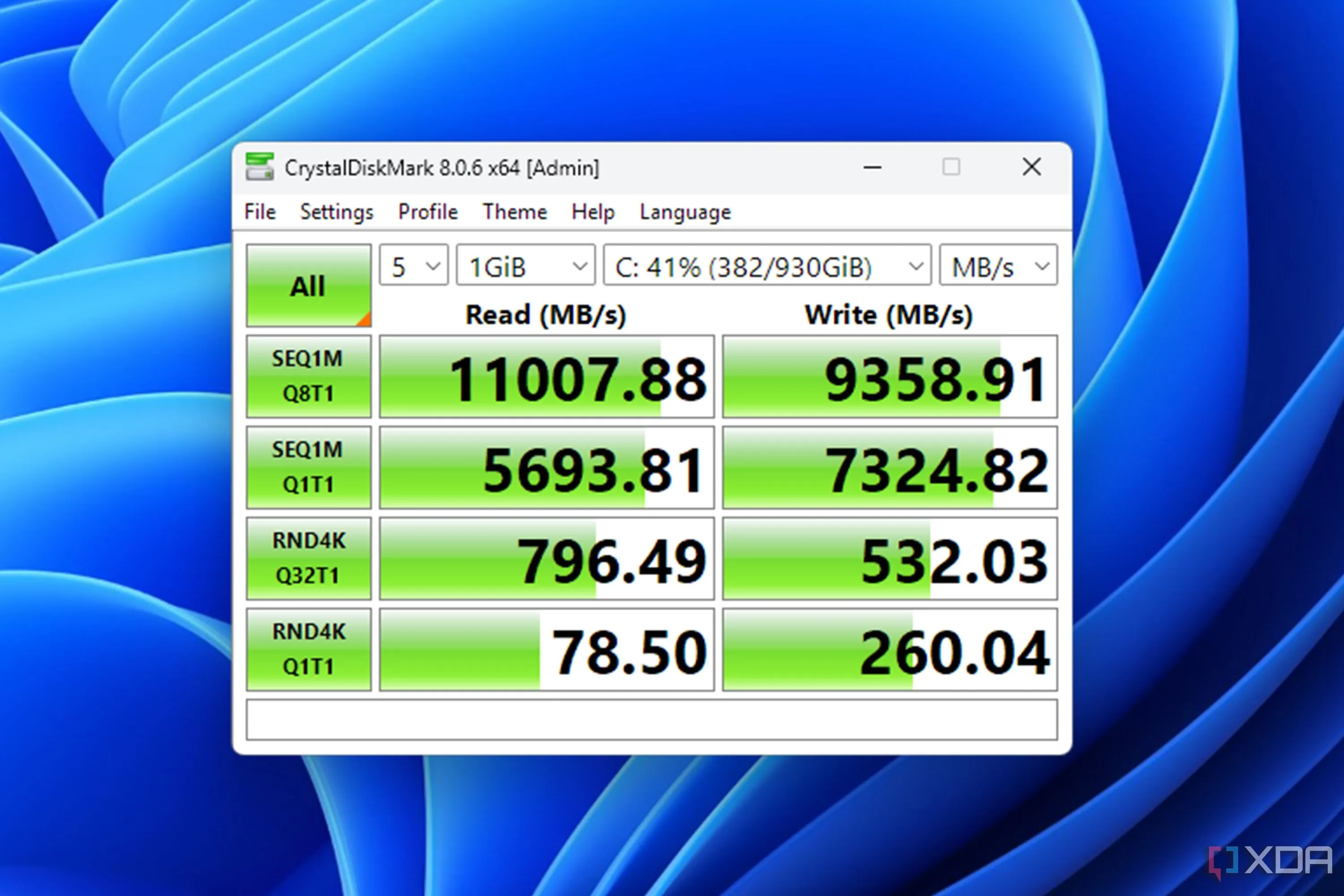The width and height of the screenshot is (1344, 896).
Task: Minimize the CrystalDiskMark window
Action: 872,167
